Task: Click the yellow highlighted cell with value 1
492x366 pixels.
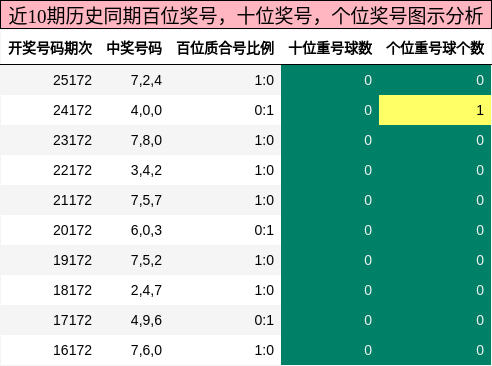Action: click(x=435, y=110)
